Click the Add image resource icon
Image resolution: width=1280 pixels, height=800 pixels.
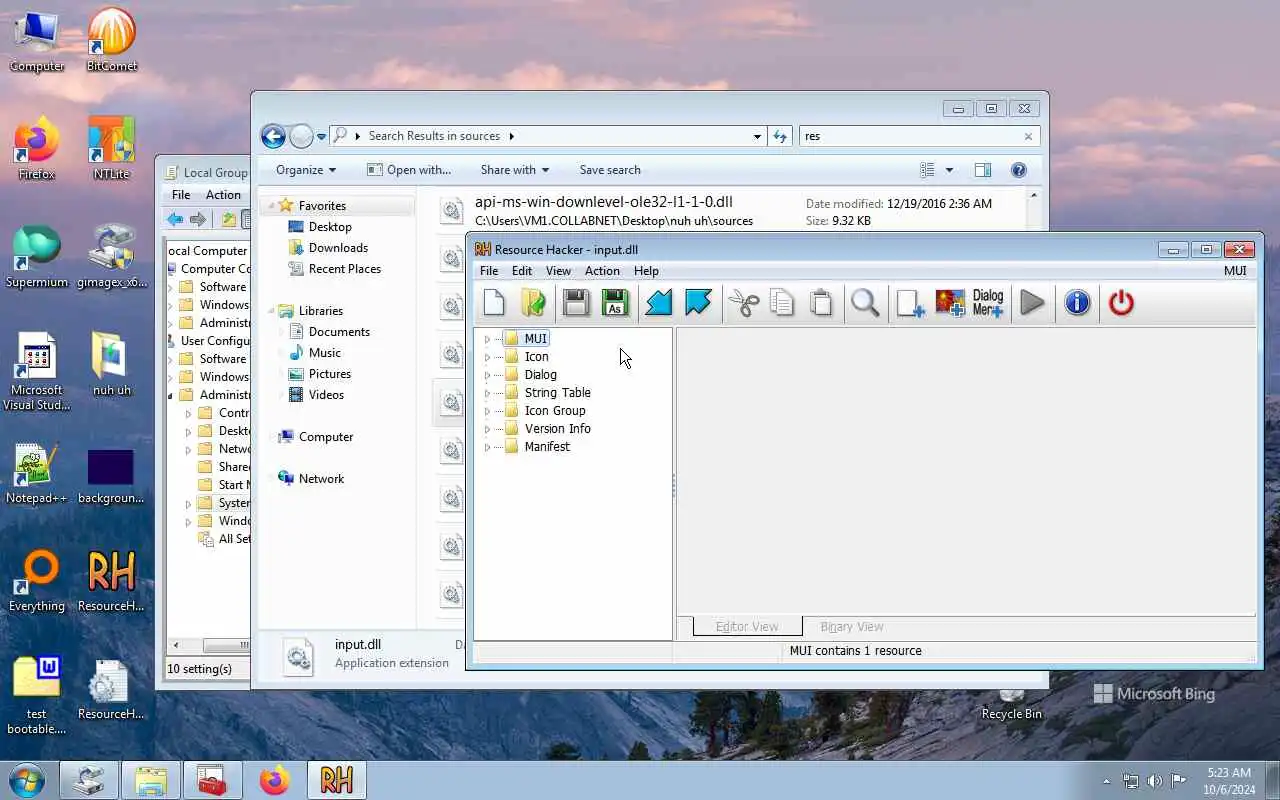(949, 303)
